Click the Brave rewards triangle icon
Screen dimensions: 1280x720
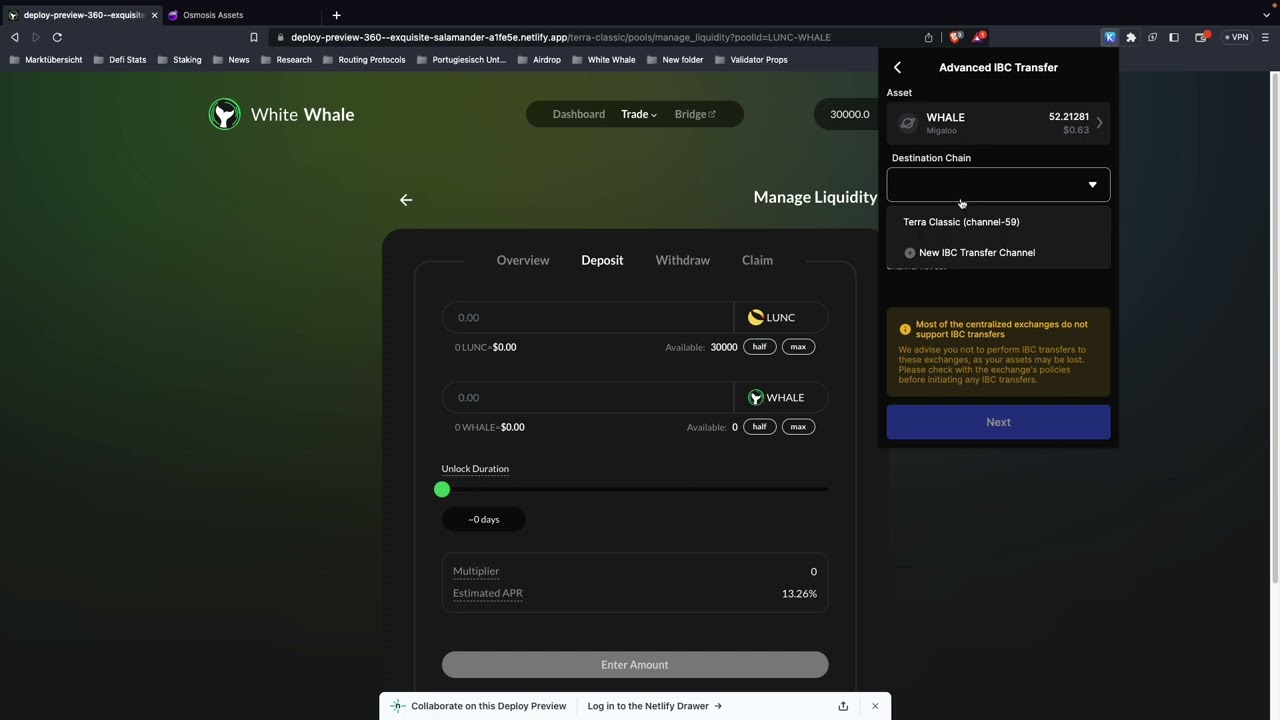[x=979, y=37]
